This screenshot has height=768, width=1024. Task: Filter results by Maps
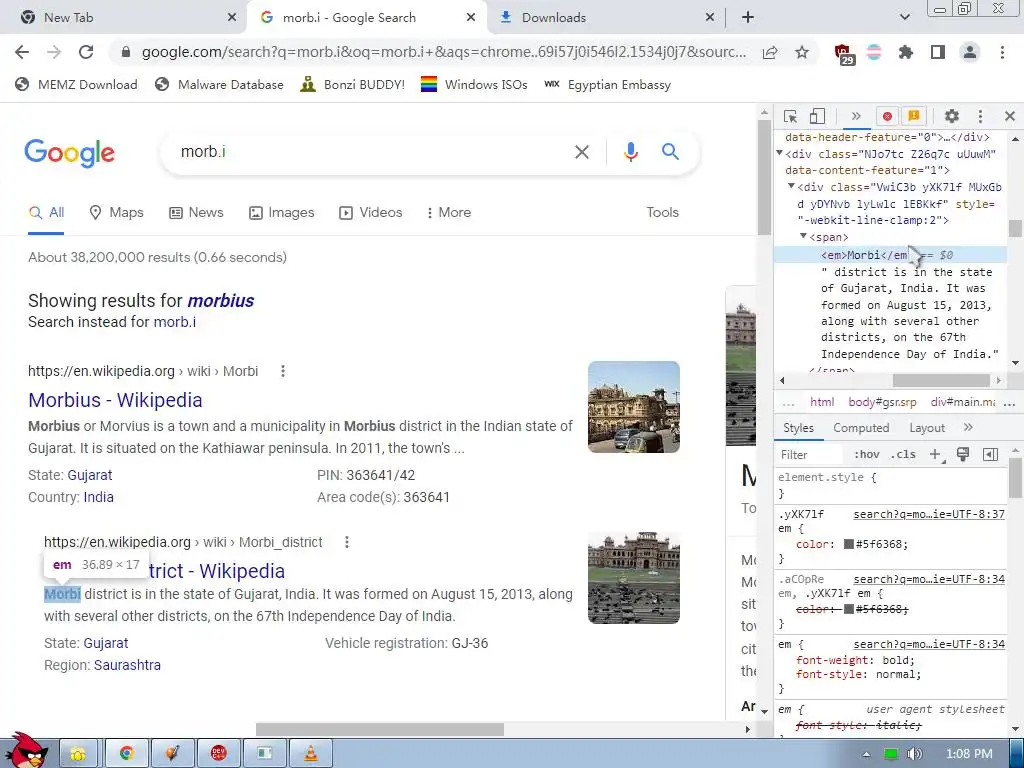116,213
